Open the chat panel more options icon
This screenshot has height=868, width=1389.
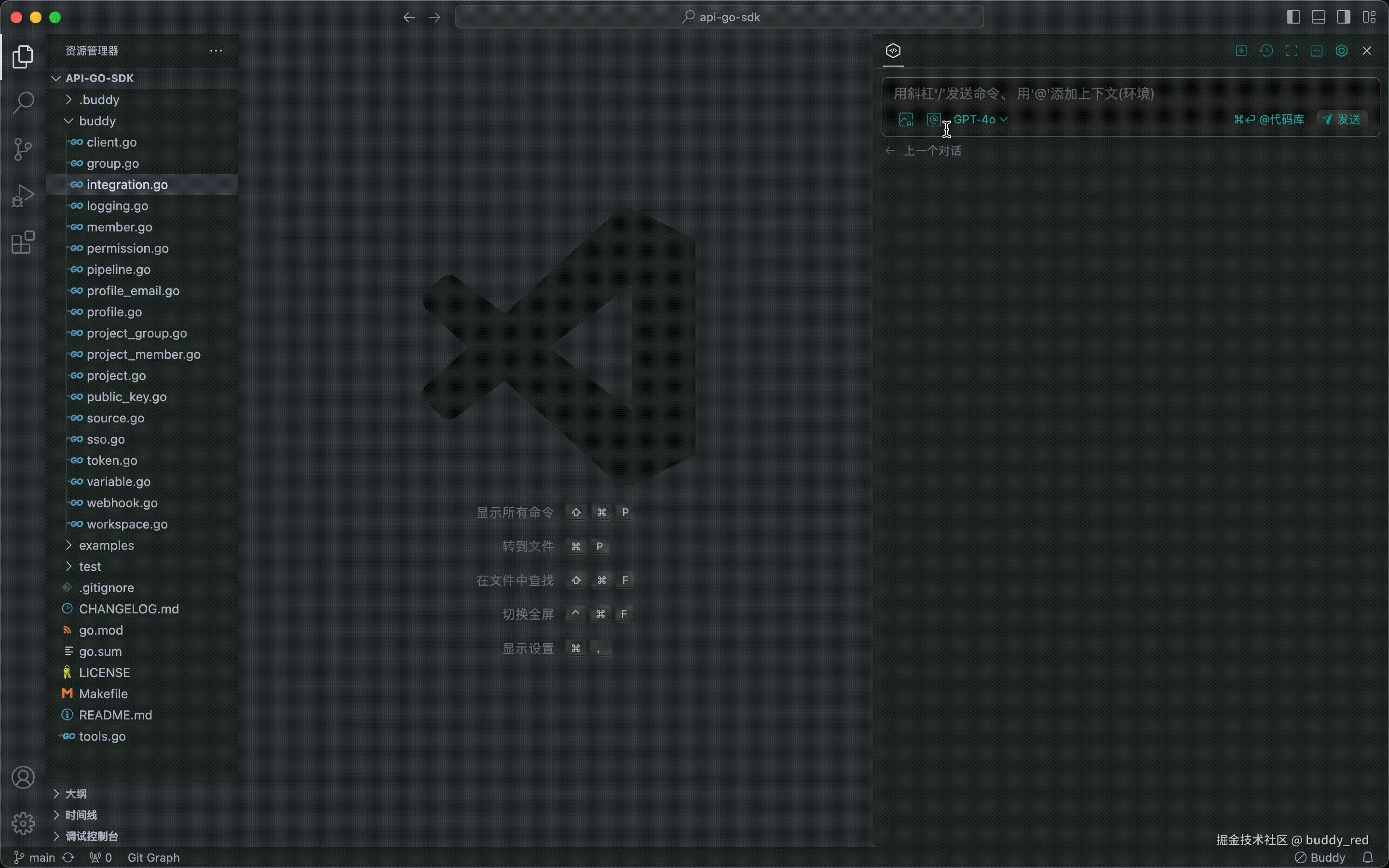tap(1317, 51)
